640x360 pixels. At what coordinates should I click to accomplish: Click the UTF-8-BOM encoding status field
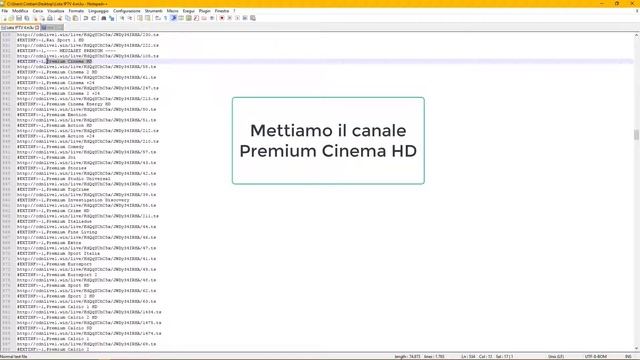pos(596,357)
